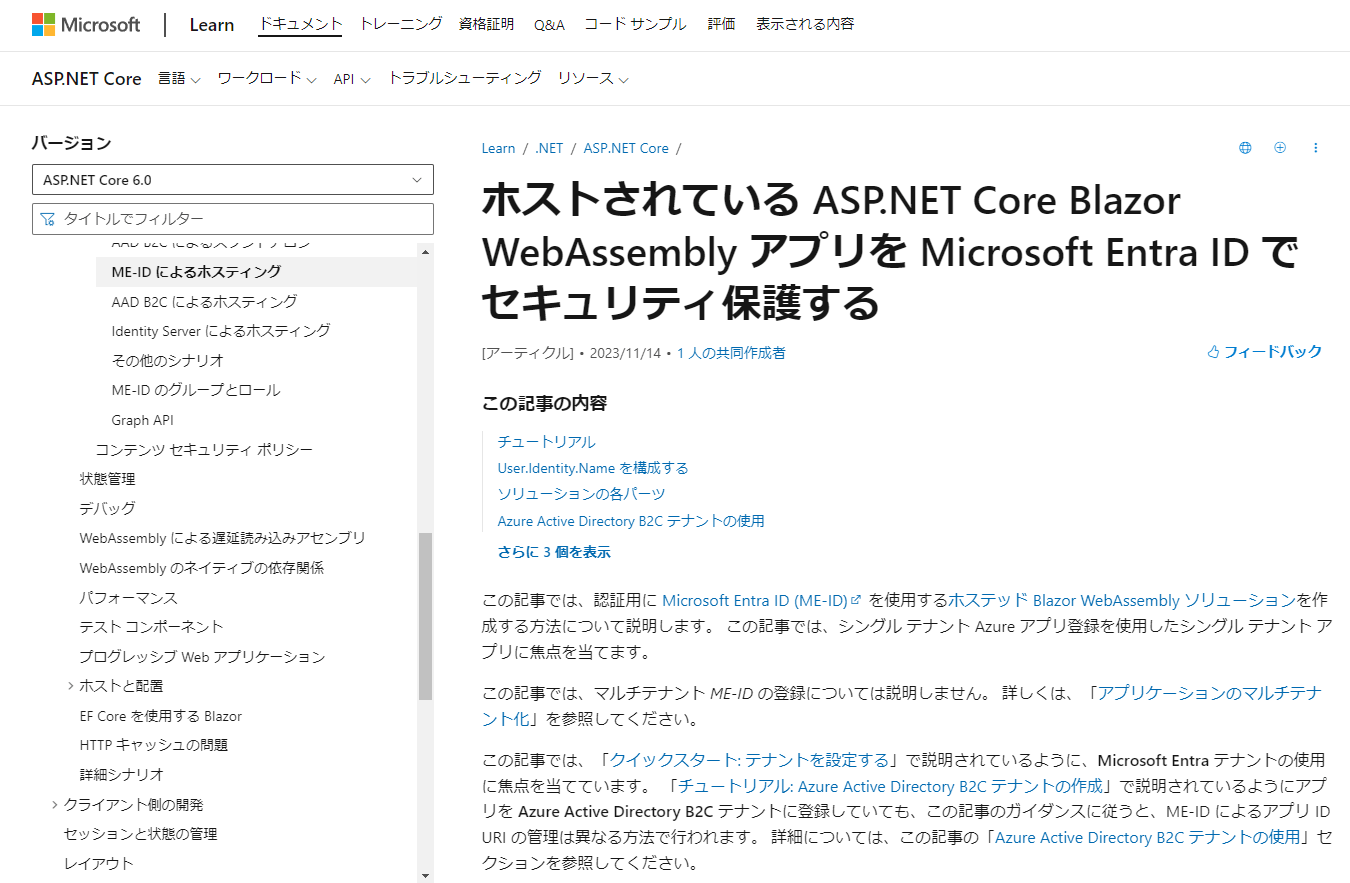Select HTTP キャッシュの問題 in sidebar
The width and height of the screenshot is (1350, 883).
153,745
